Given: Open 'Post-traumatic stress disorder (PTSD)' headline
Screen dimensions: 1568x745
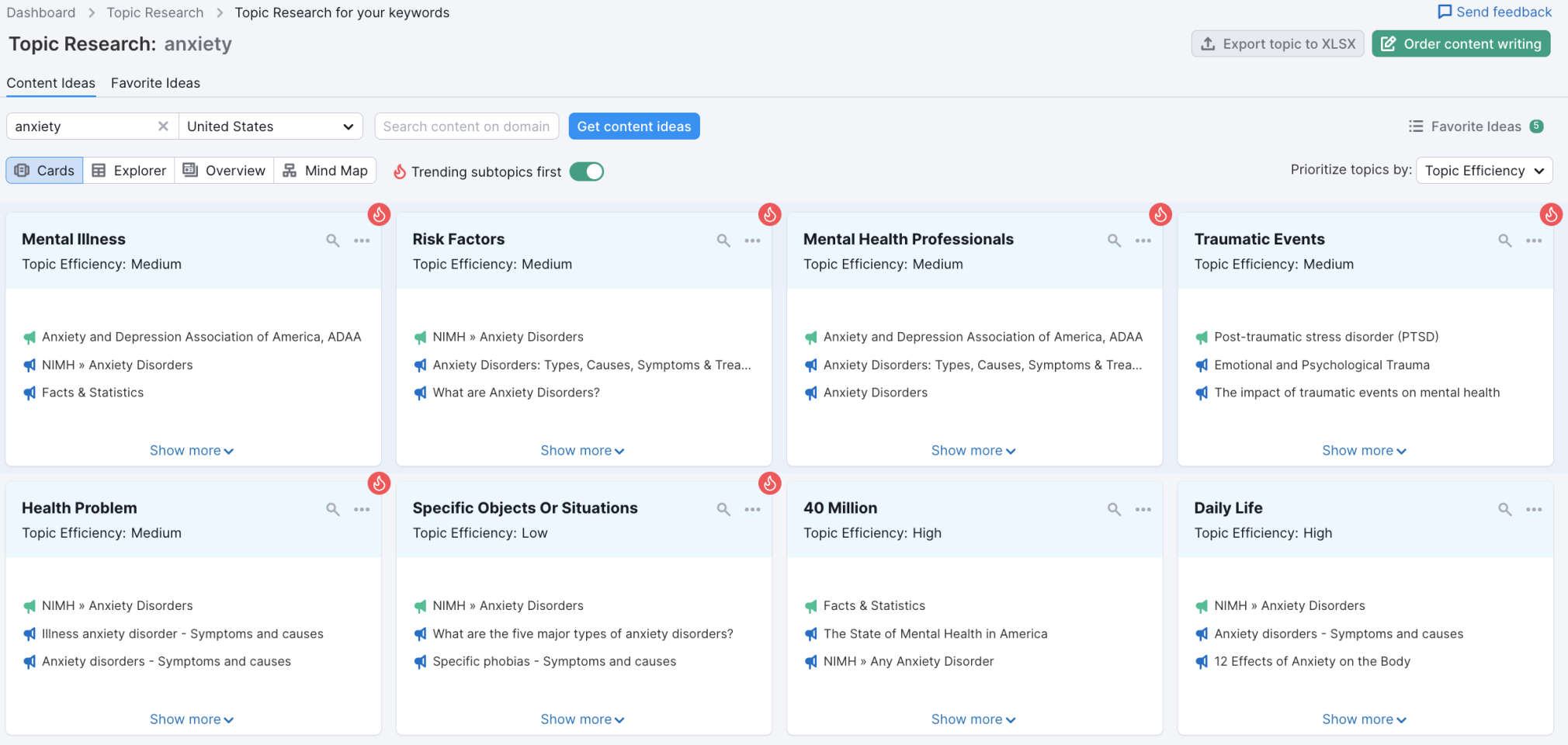Looking at the screenshot, I should click(1326, 337).
